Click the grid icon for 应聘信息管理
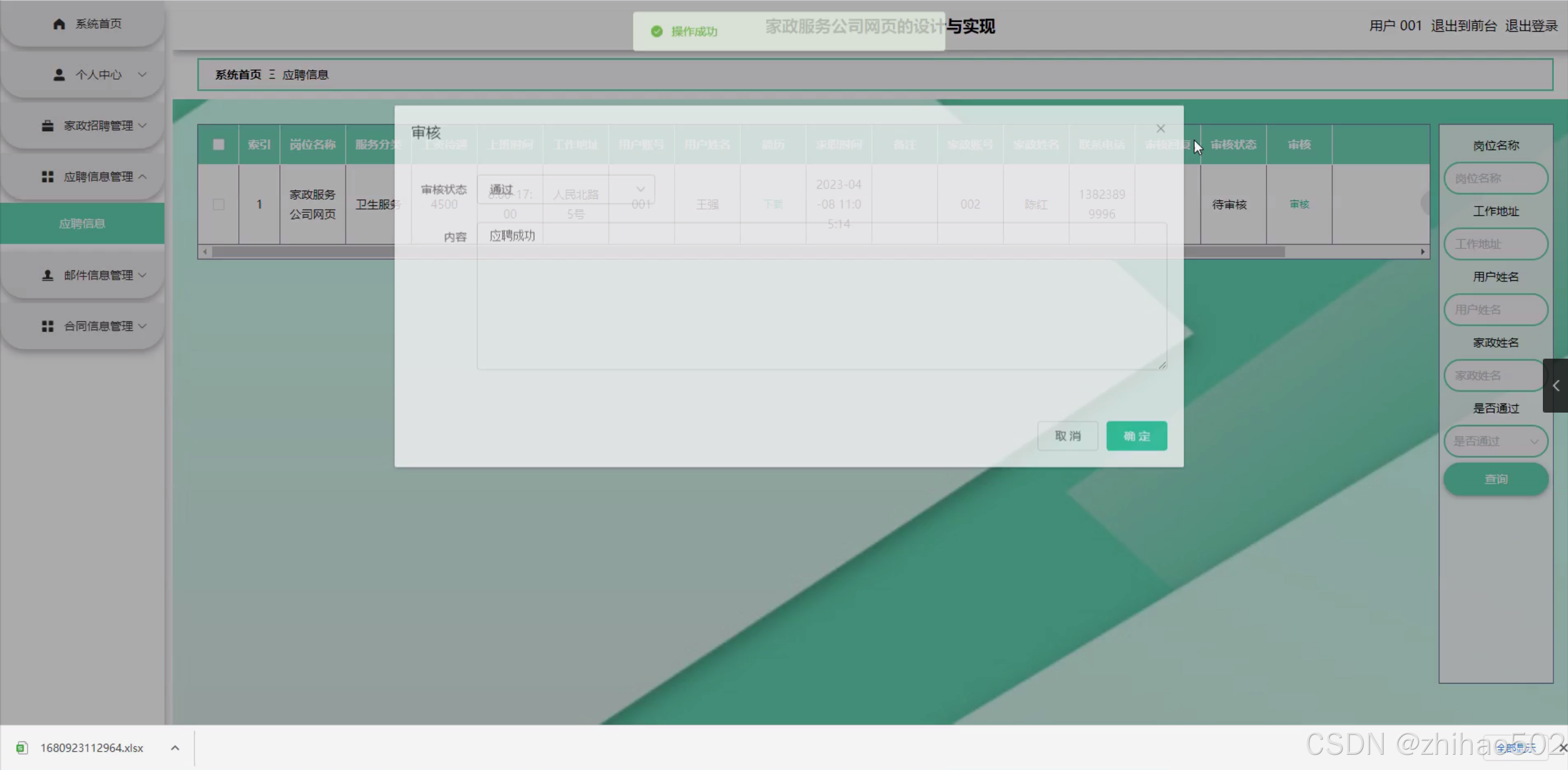Image resolution: width=1568 pixels, height=770 pixels. (47, 177)
